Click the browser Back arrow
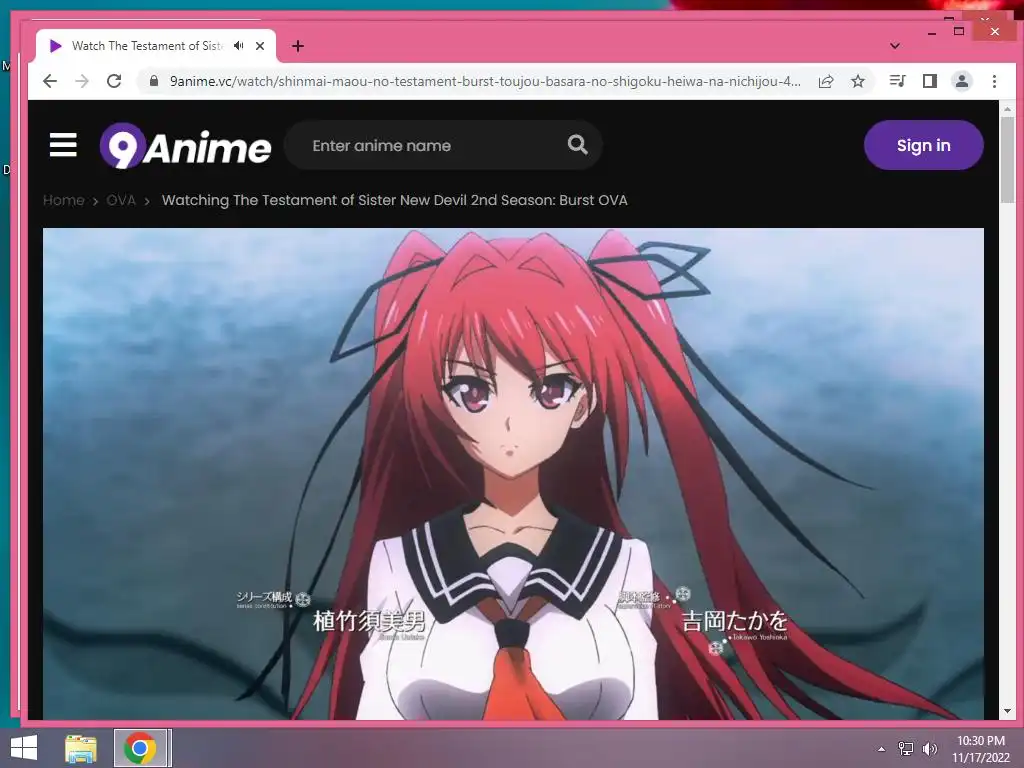Viewport: 1024px width, 768px height. (x=50, y=81)
